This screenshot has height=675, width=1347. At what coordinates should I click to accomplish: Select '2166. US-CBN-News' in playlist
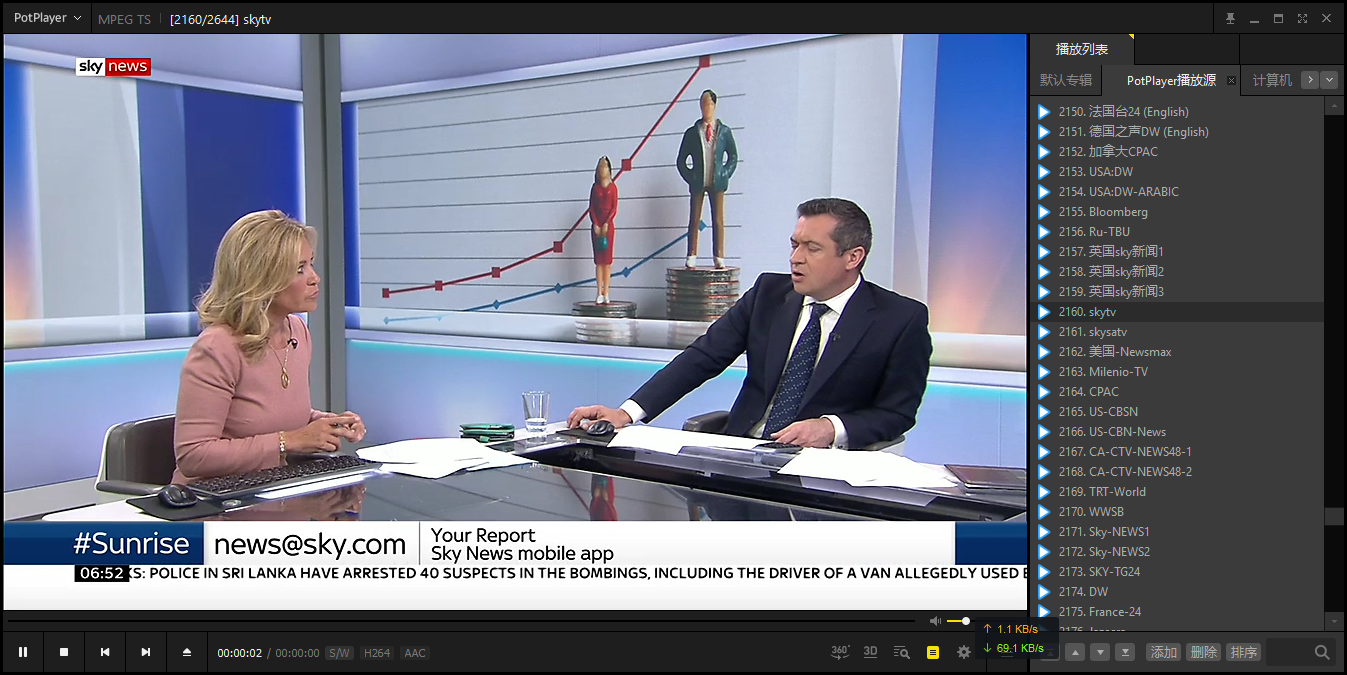click(x=1177, y=432)
